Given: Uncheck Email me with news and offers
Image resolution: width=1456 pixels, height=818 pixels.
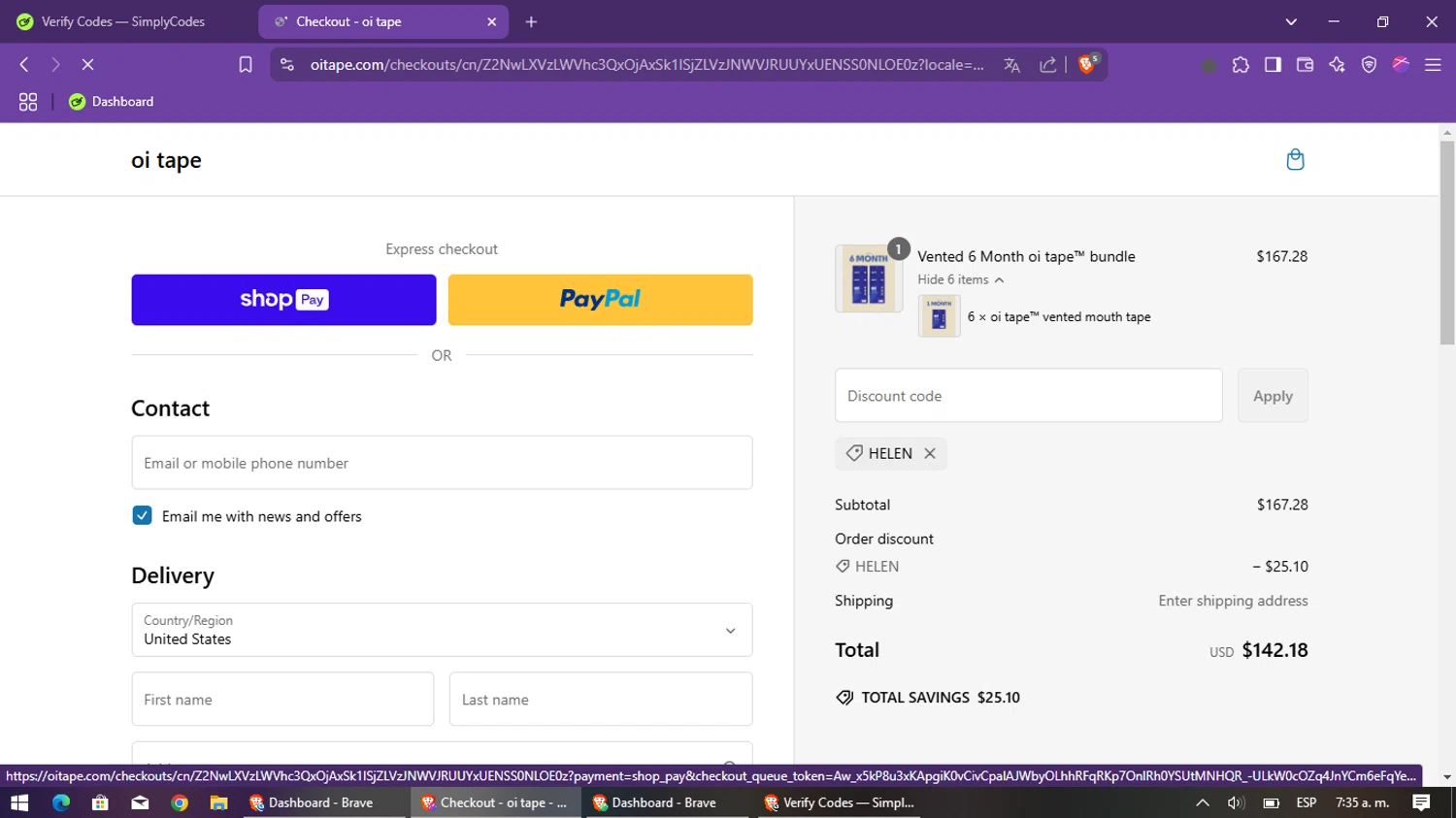Looking at the screenshot, I should pyautogui.click(x=142, y=515).
